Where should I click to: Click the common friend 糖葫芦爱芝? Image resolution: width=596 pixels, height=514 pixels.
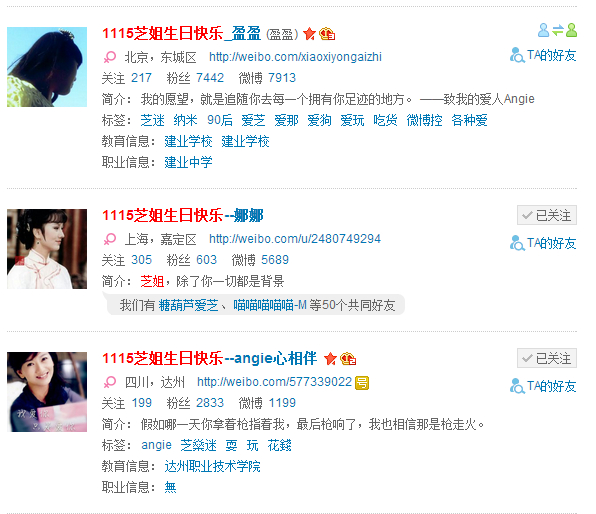(189, 305)
